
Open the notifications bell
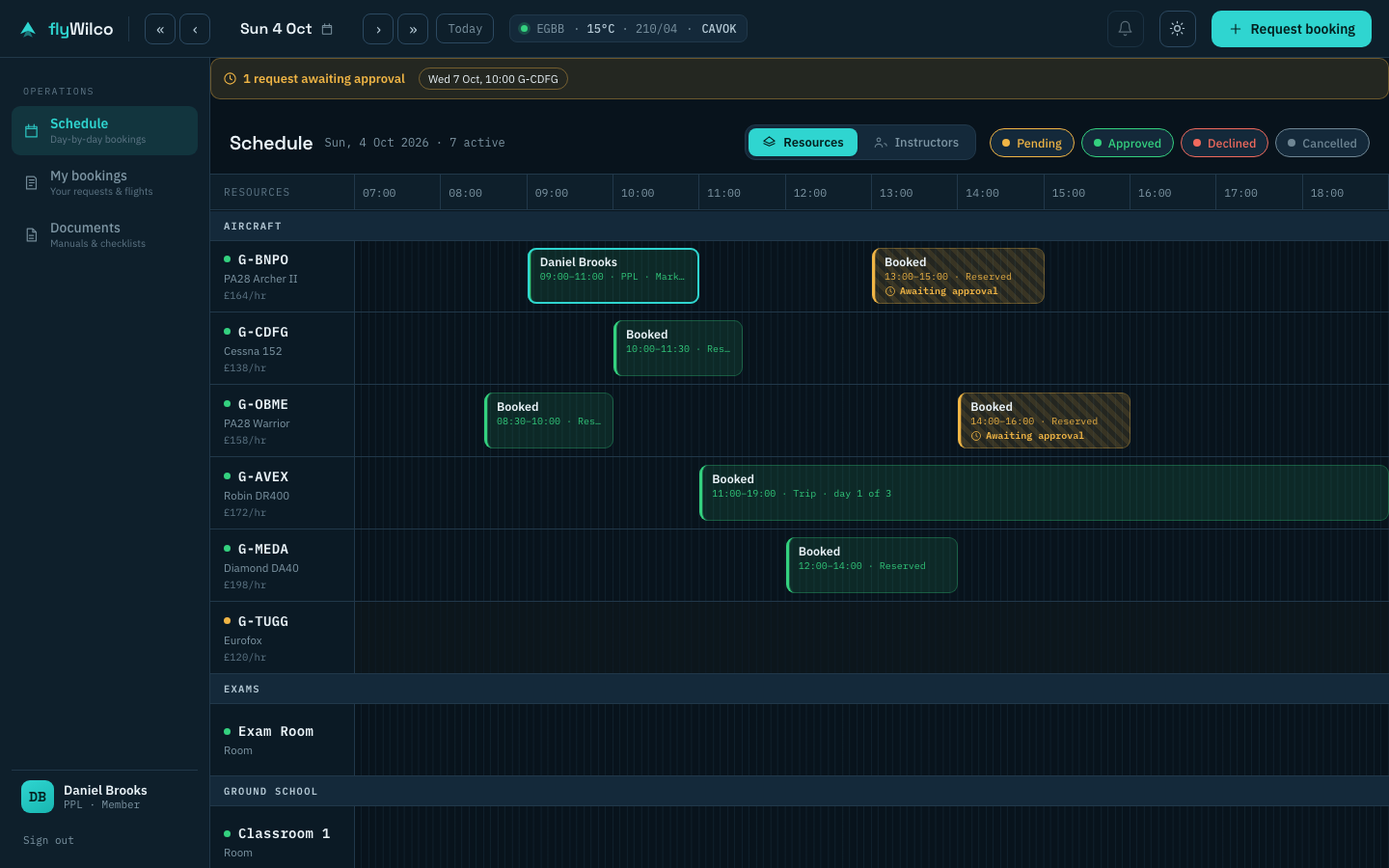(x=1126, y=29)
